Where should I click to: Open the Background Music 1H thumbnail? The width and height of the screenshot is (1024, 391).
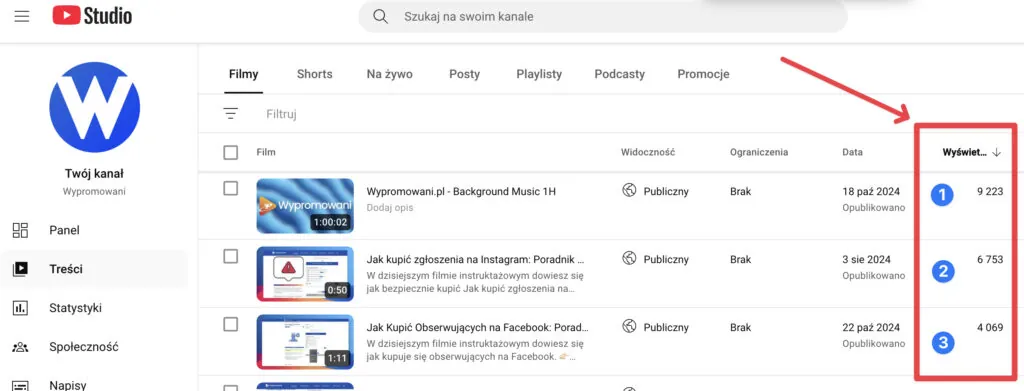305,206
